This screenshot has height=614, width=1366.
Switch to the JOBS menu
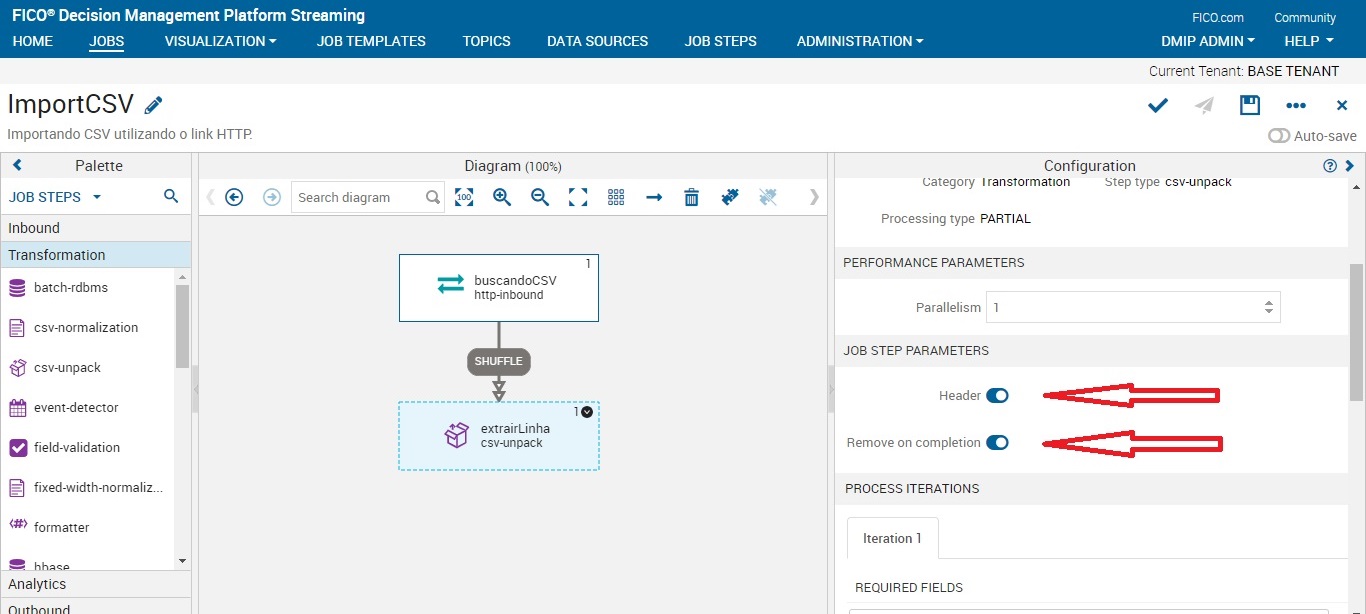coord(107,41)
